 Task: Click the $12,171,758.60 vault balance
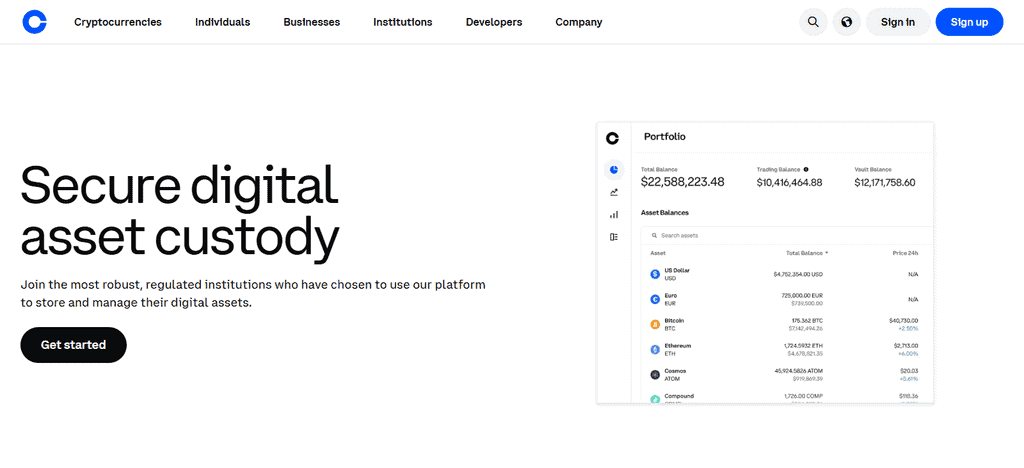[885, 183]
